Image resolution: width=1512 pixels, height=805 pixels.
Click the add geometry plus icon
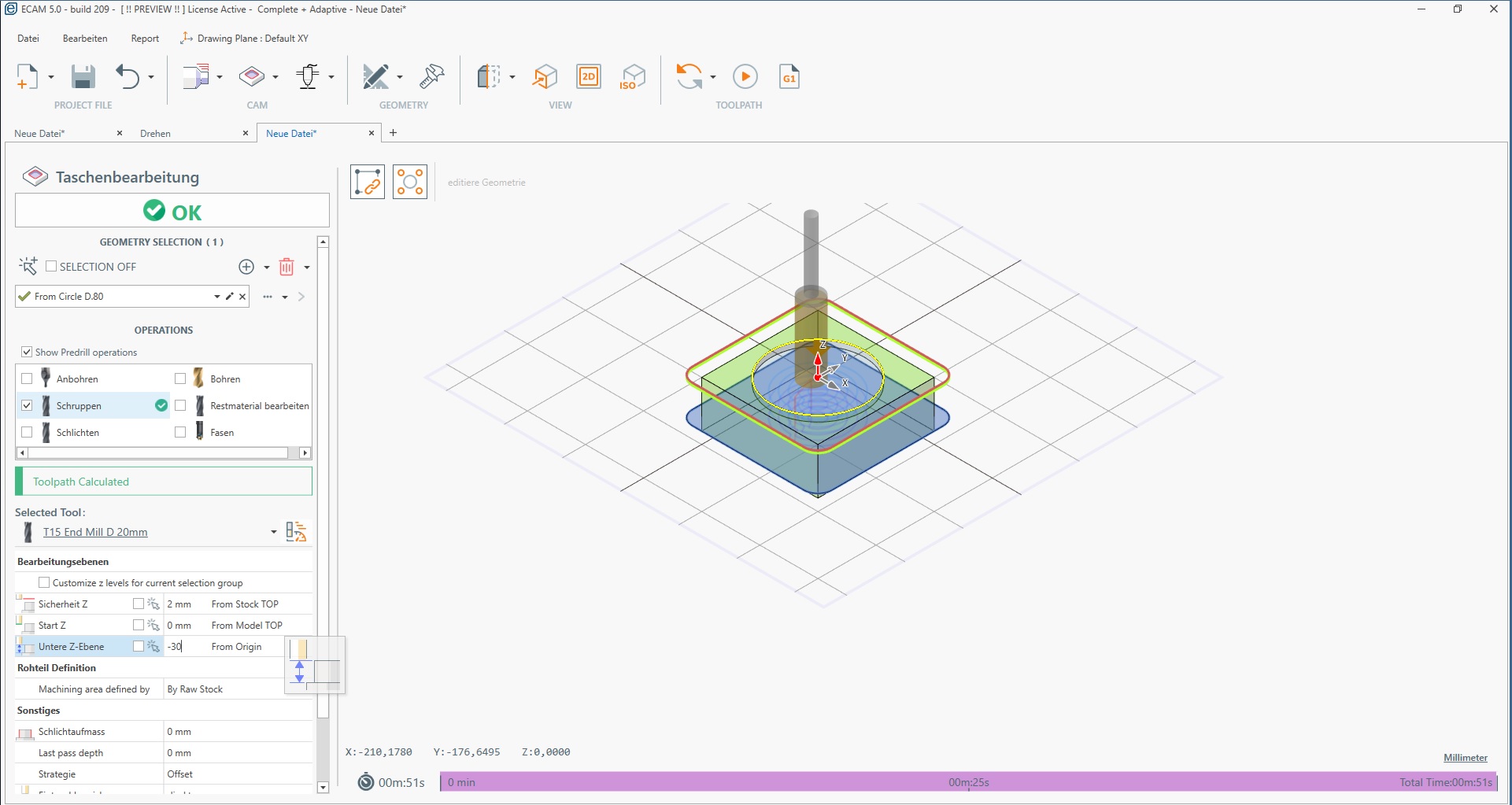point(246,268)
